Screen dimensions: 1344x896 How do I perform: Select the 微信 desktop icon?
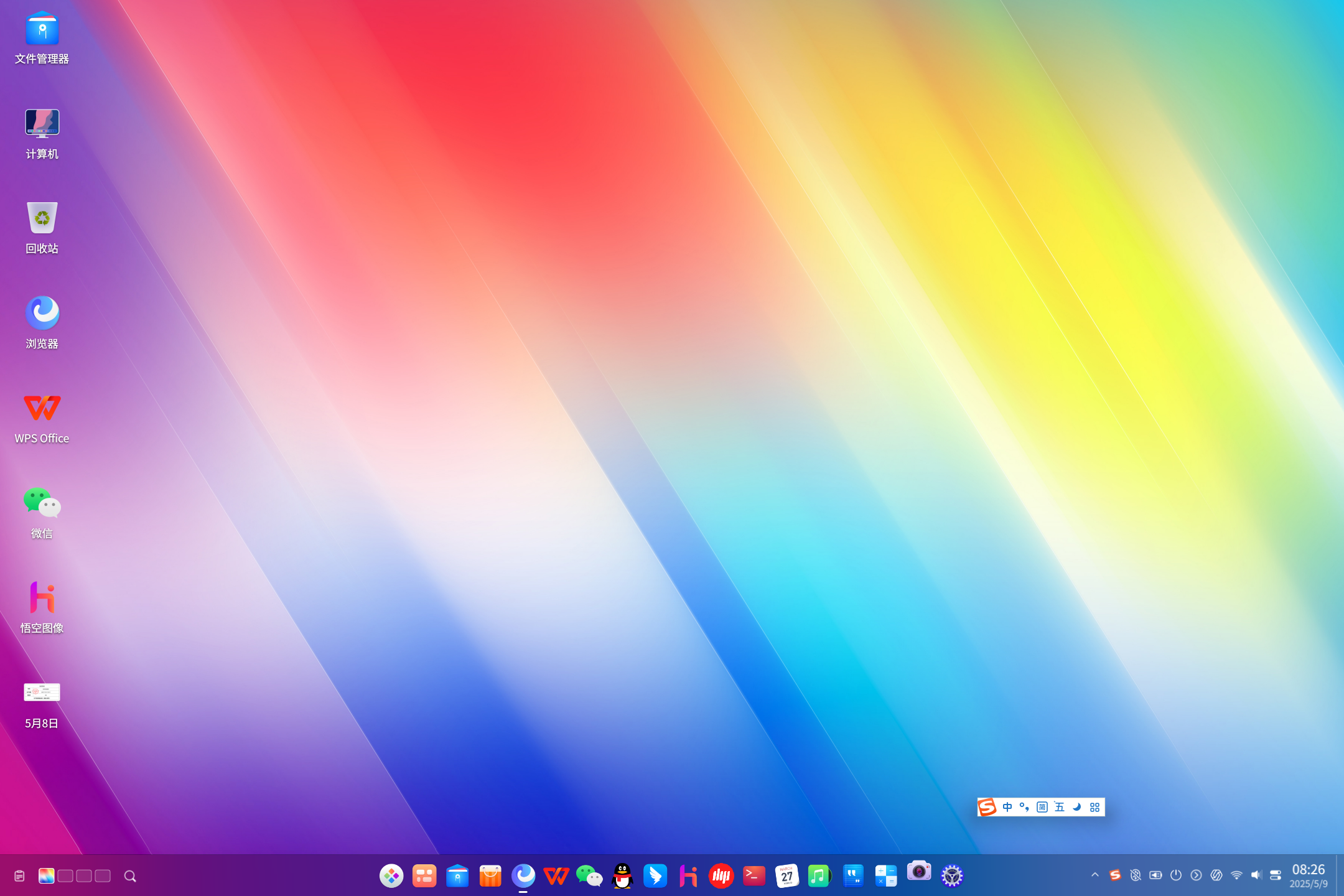click(x=42, y=513)
